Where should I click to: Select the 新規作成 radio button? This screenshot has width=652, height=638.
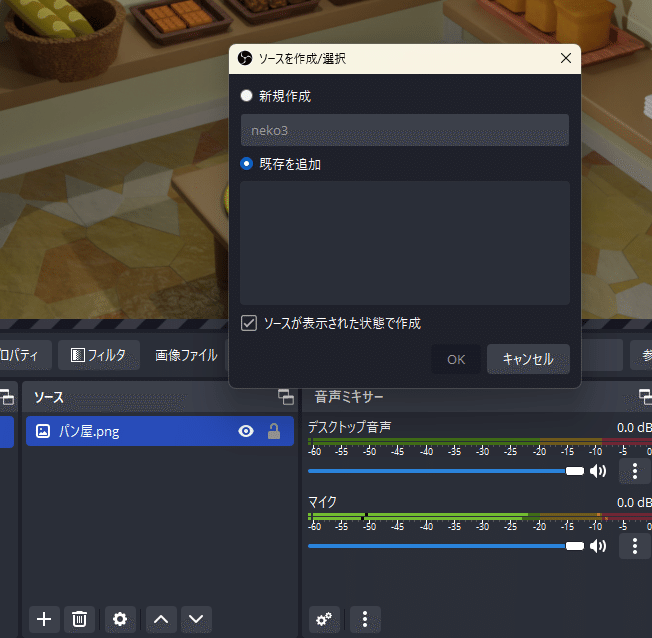click(x=246, y=96)
